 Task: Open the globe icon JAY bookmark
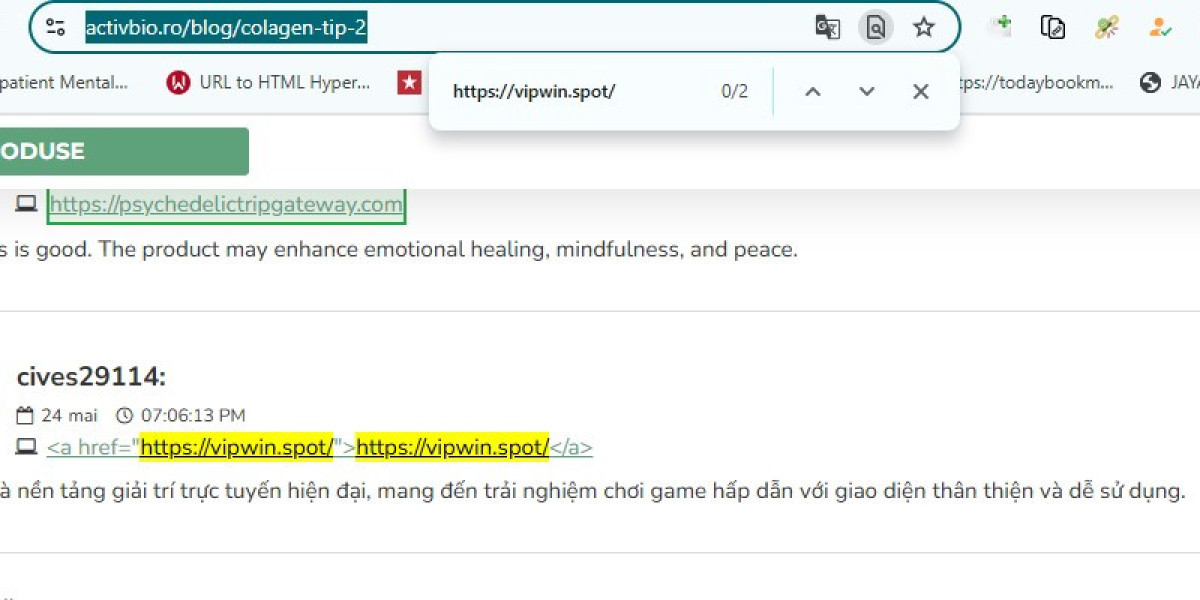pyautogui.click(x=1169, y=83)
